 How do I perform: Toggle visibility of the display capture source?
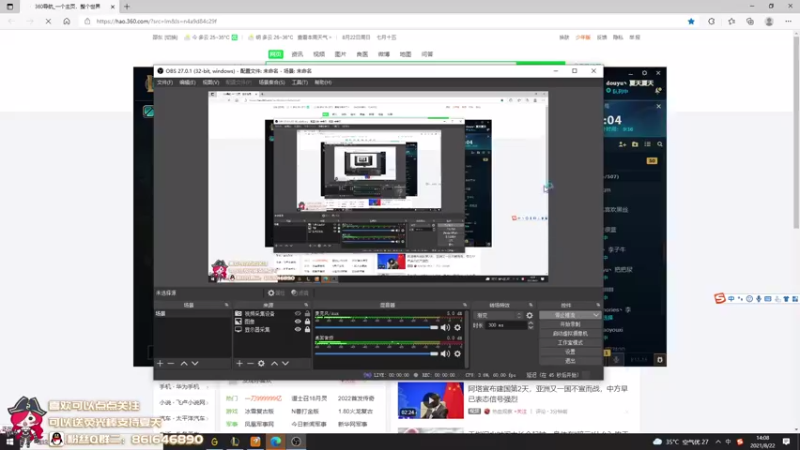click(x=297, y=330)
